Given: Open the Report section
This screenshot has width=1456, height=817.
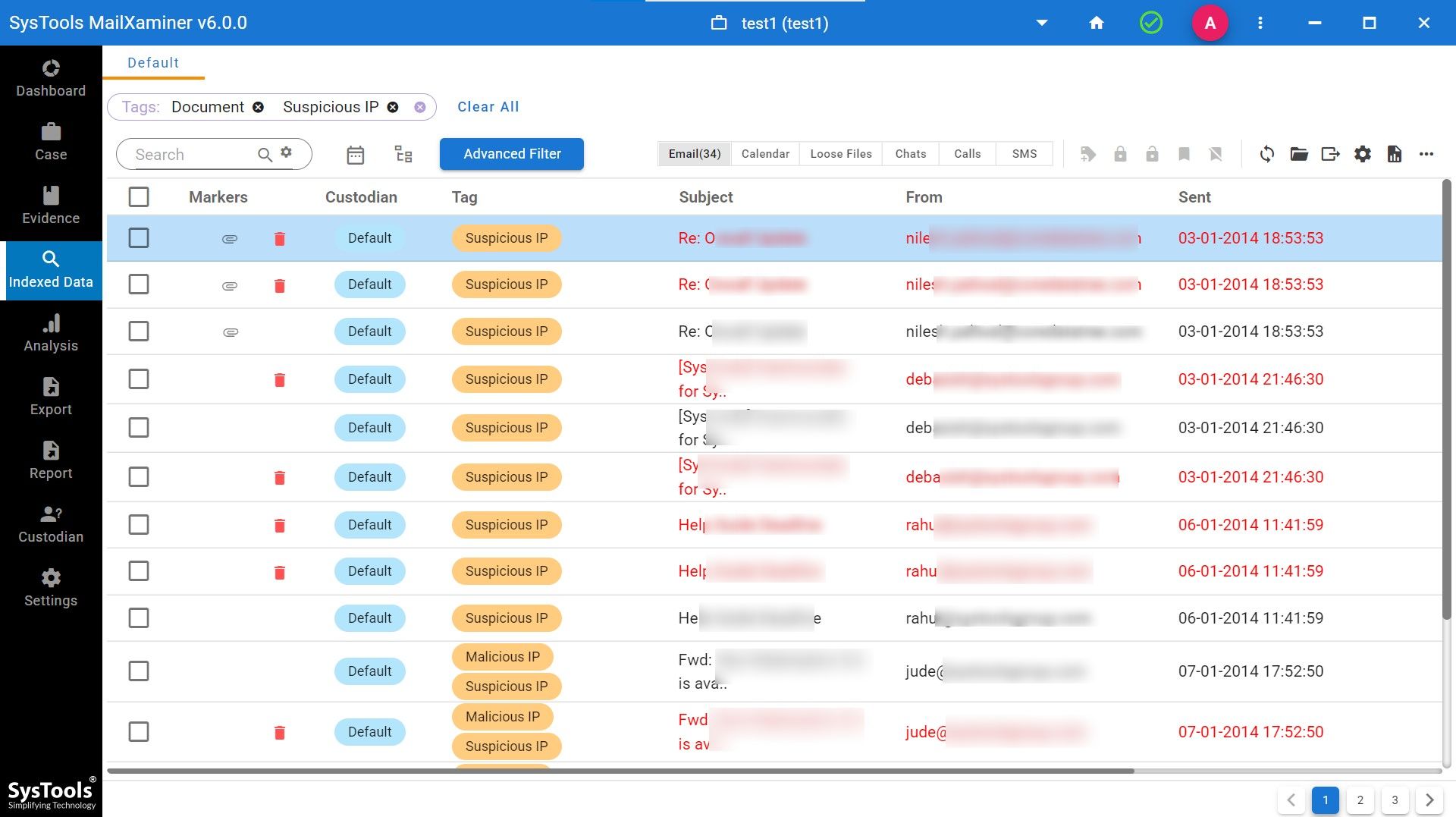Looking at the screenshot, I should coord(51,461).
